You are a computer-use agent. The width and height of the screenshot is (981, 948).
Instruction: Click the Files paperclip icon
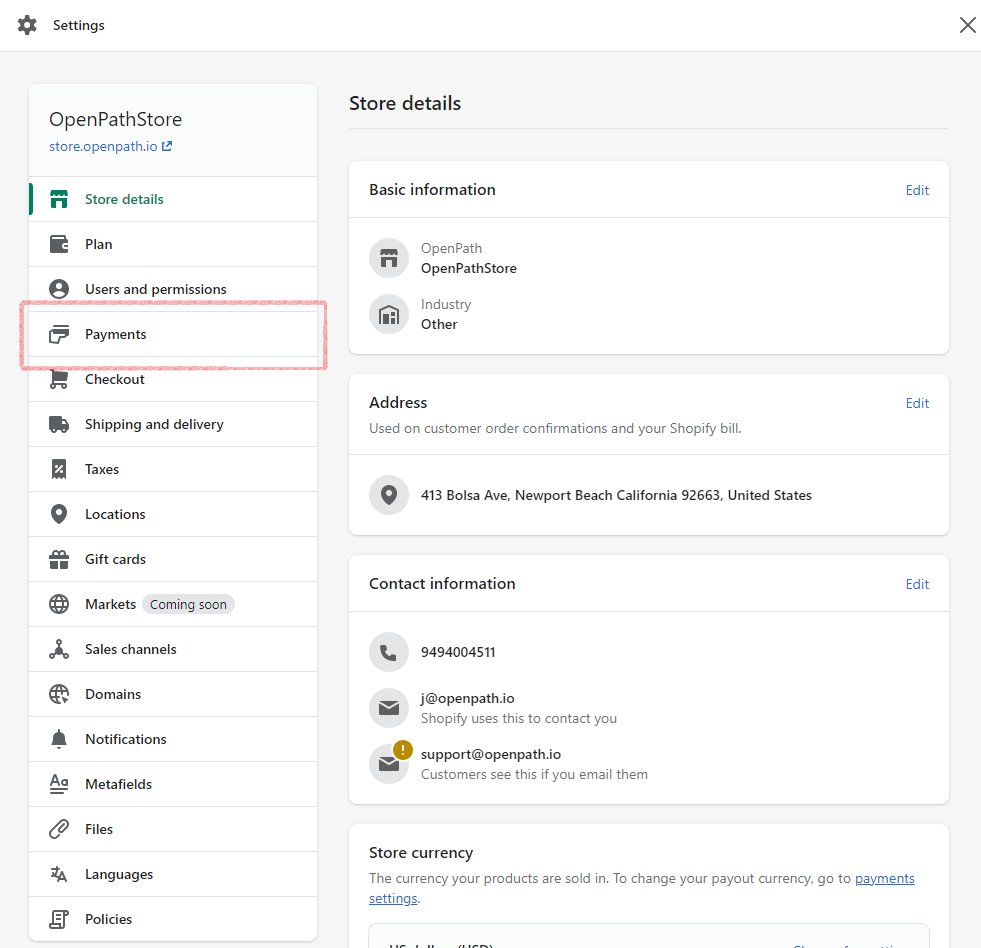click(x=59, y=830)
